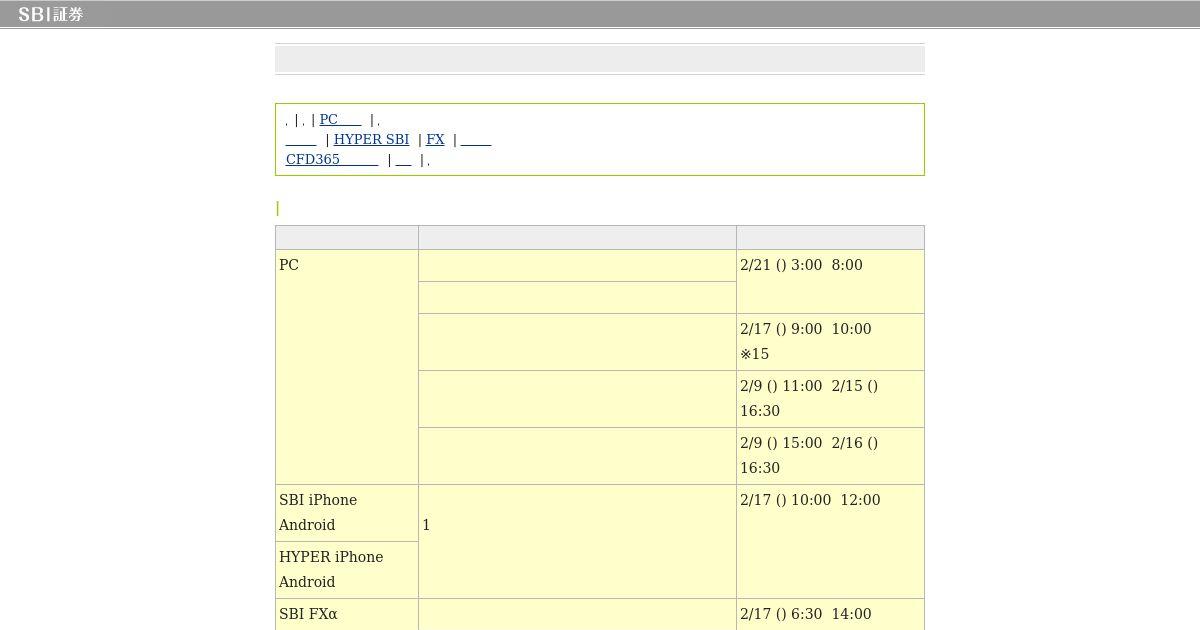Select the 'SBI FXα' cell

click(347, 614)
